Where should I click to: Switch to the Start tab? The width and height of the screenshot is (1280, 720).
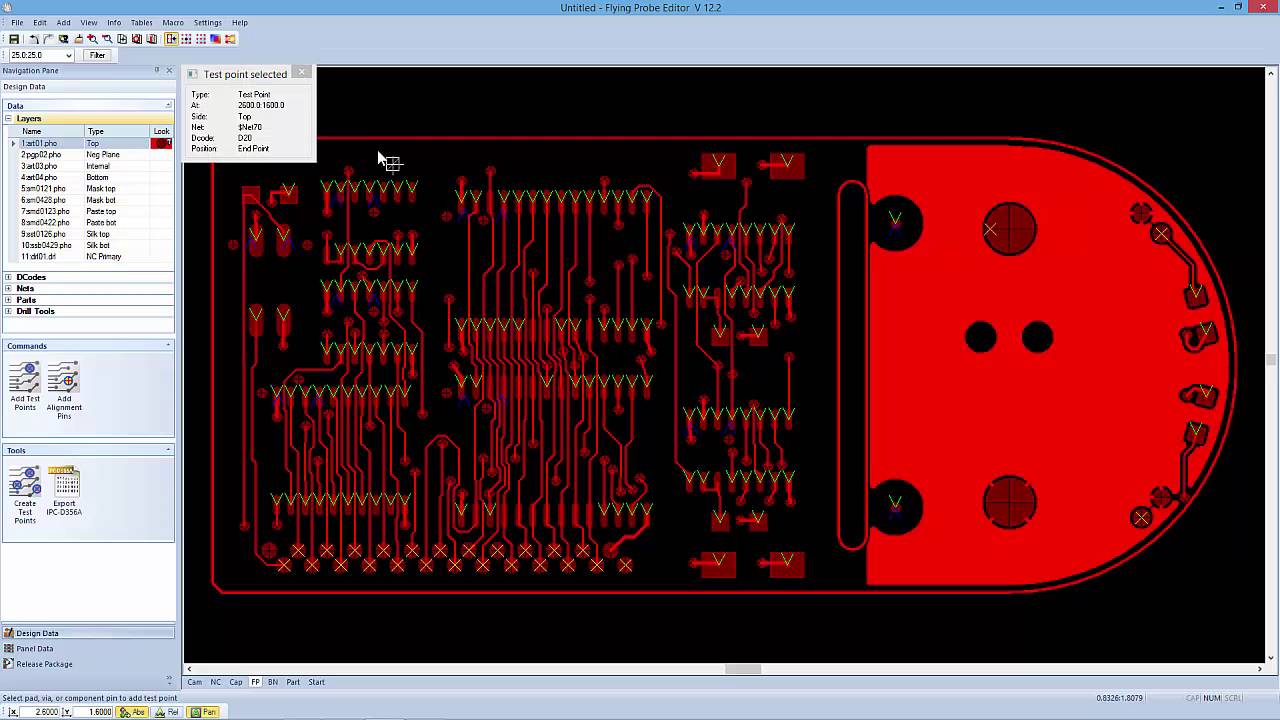pyautogui.click(x=316, y=682)
